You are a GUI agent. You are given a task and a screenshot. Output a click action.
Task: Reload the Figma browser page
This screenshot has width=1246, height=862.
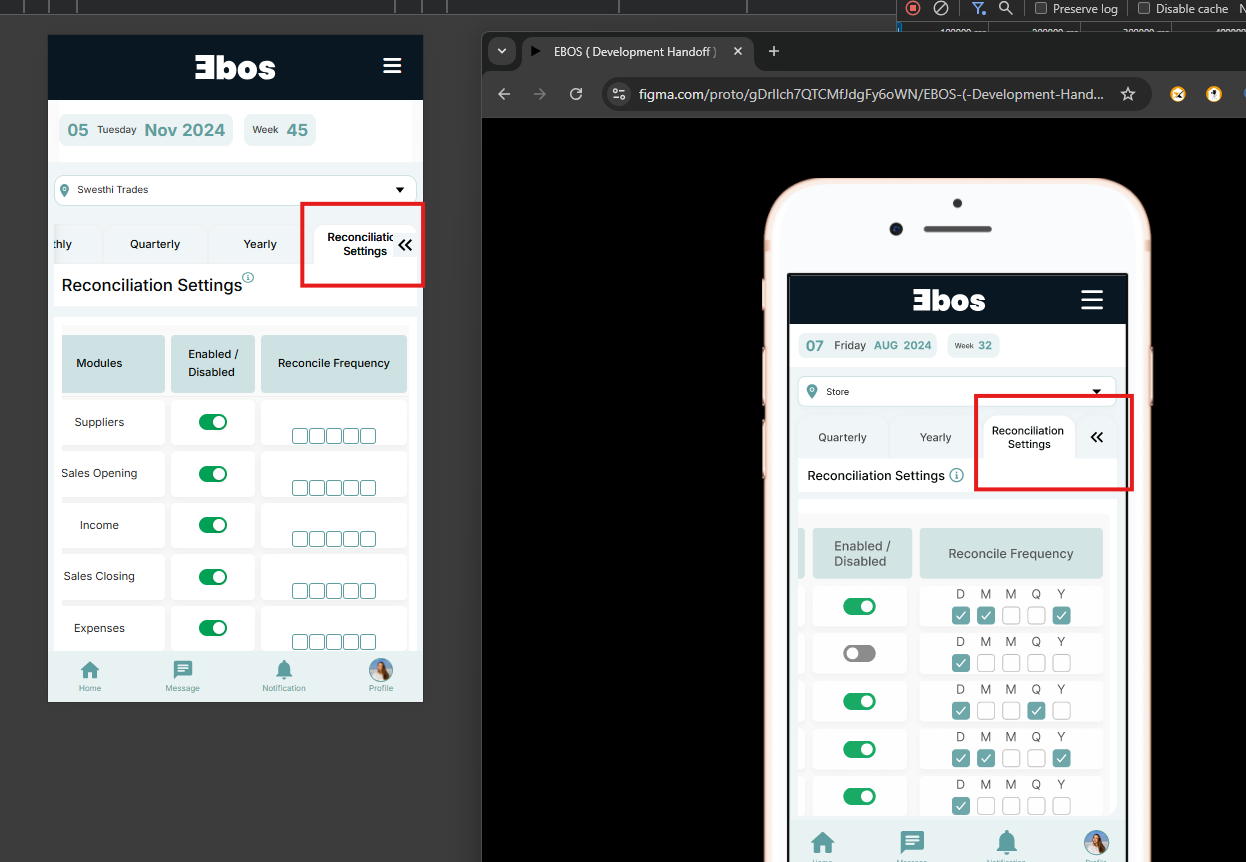click(576, 94)
